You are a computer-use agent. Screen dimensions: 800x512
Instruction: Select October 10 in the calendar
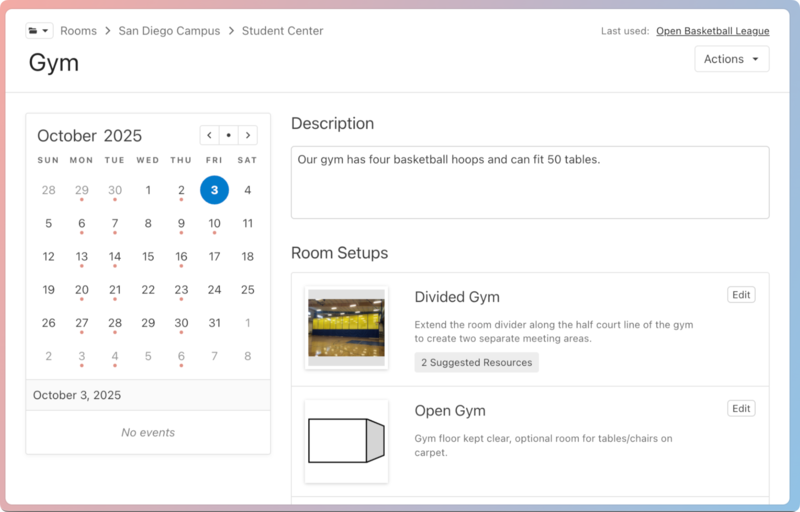214,223
